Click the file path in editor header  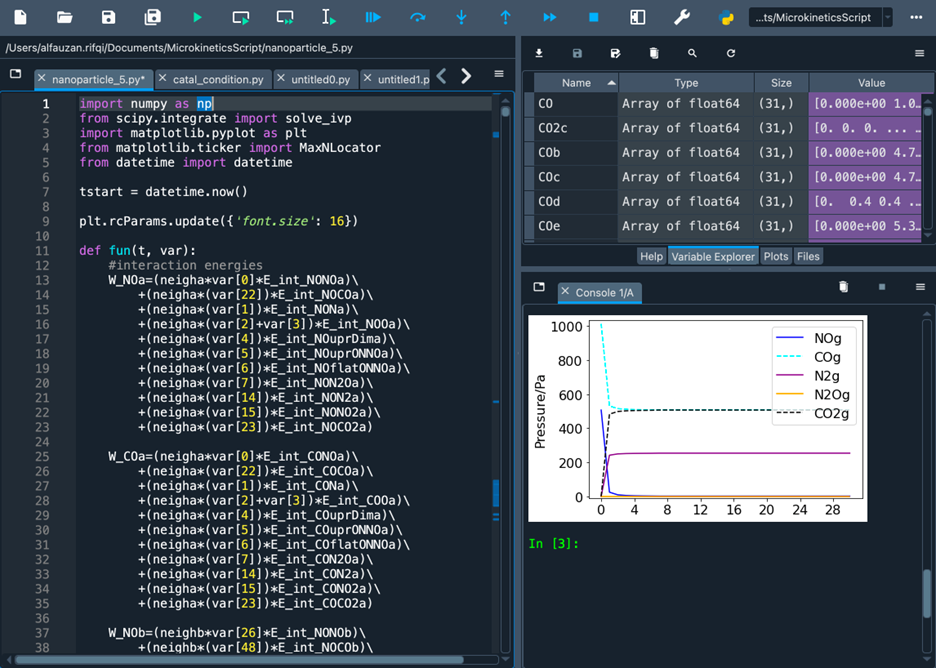(179, 48)
